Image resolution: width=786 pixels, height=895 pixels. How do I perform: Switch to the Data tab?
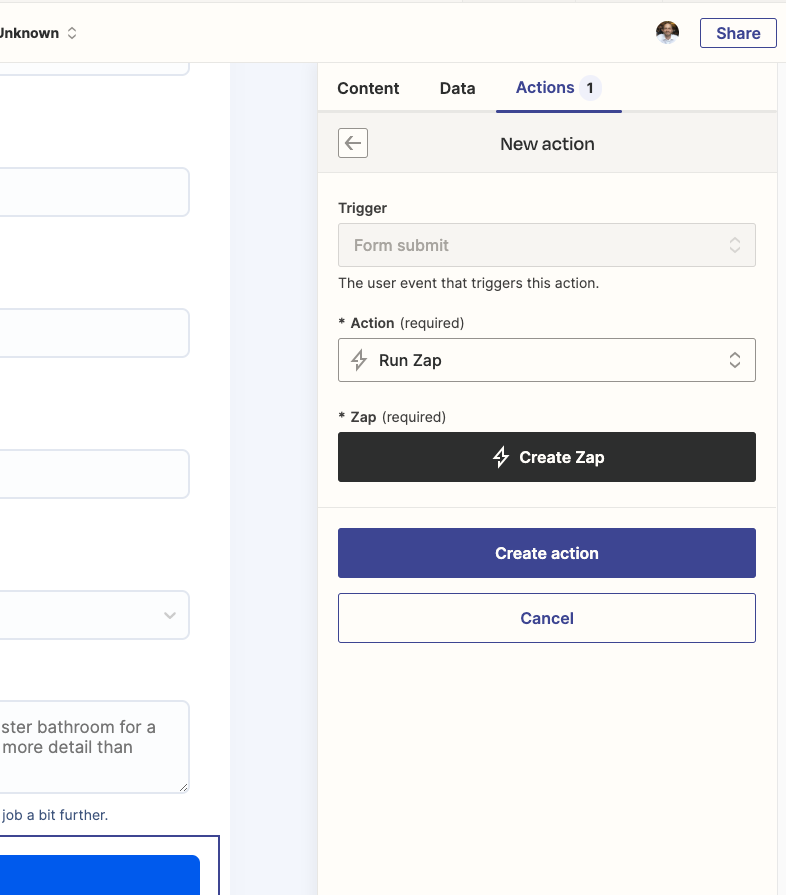(457, 88)
